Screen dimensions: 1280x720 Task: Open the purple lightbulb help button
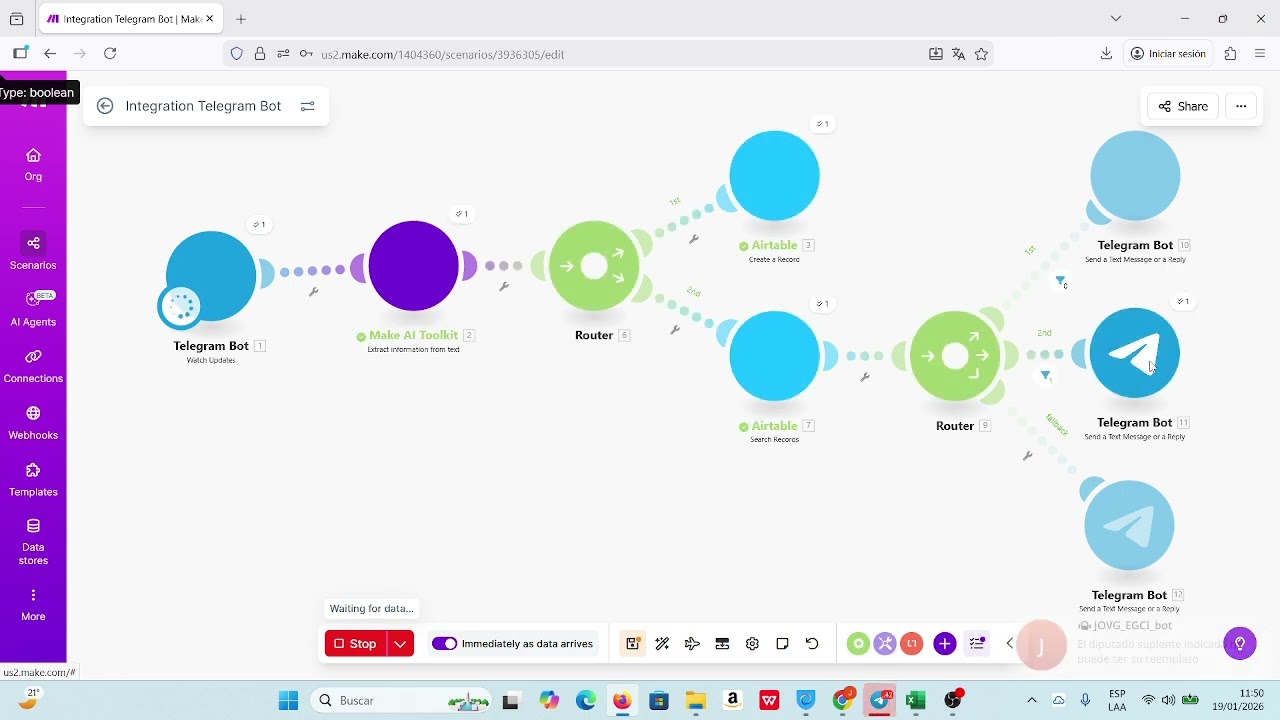click(1240, 644)
